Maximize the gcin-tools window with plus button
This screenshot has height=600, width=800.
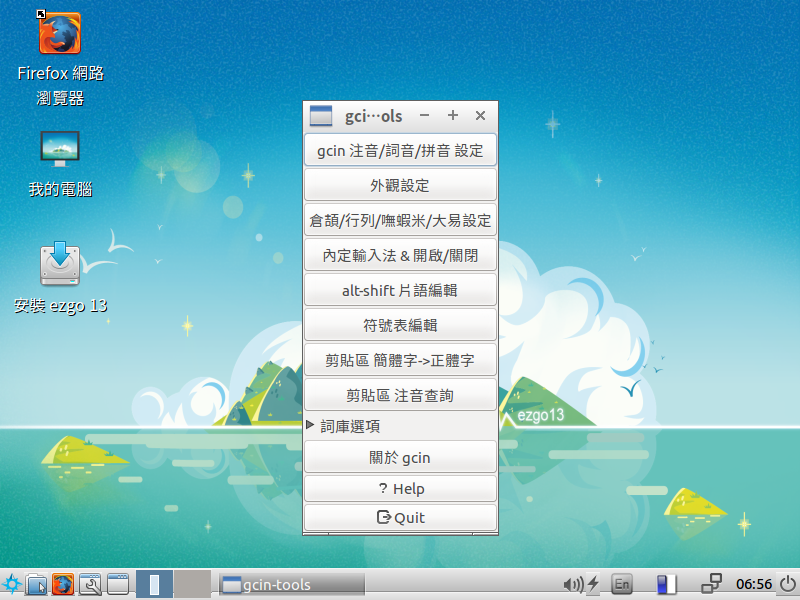click(453, 116)
